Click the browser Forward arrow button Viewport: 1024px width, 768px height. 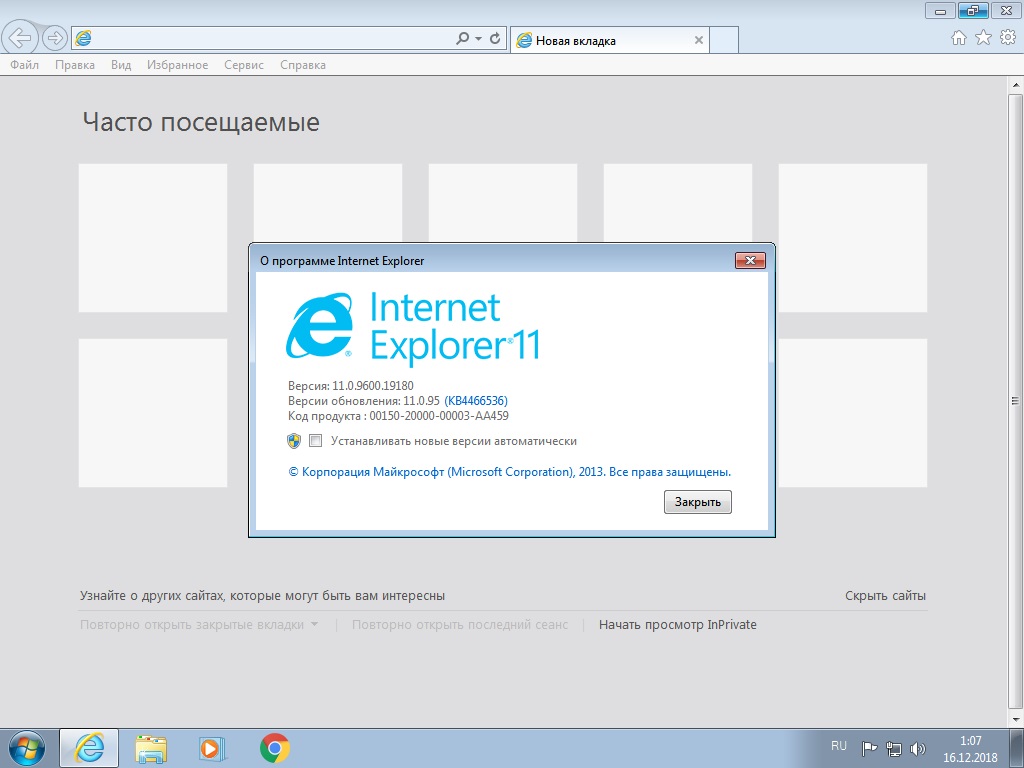[x=55, y=39]
